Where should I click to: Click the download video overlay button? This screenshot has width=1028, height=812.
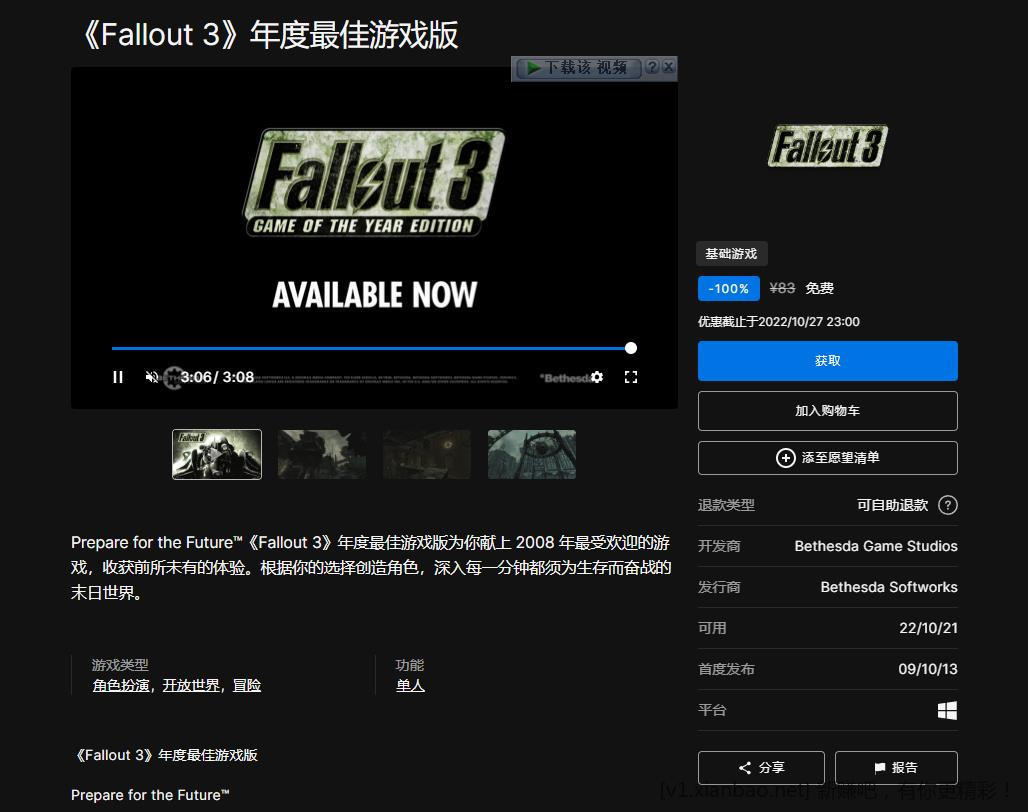click(x=578, y=68)
